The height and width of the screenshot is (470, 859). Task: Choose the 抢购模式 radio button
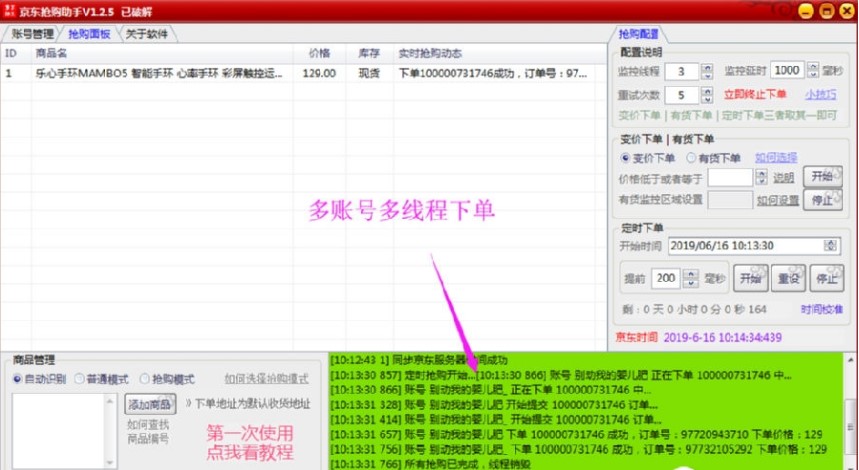coord(167,379)
